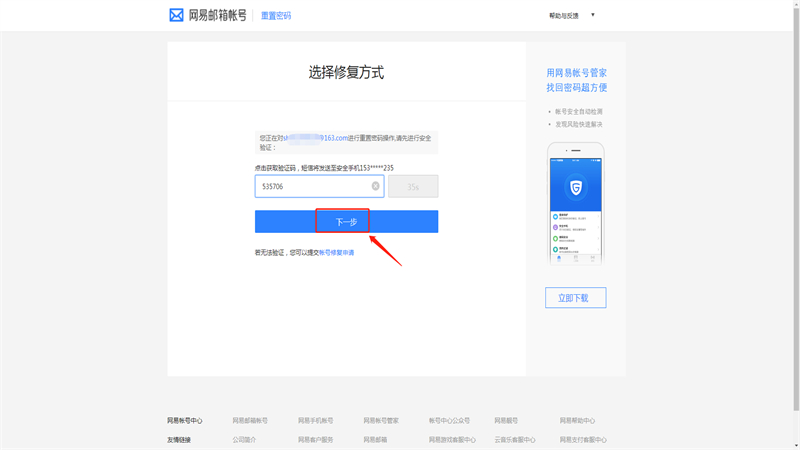Click the 35s resend countdown button

413,186
